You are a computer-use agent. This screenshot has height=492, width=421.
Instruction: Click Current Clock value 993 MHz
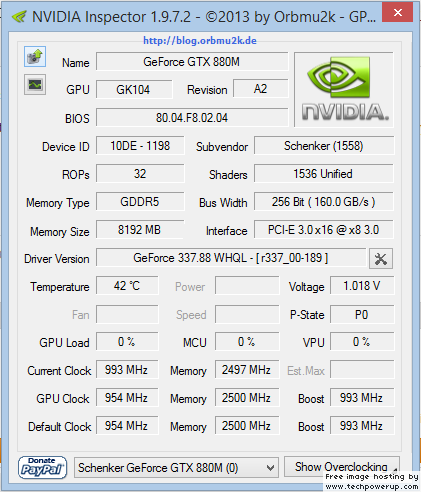click(x=127, y=370)
